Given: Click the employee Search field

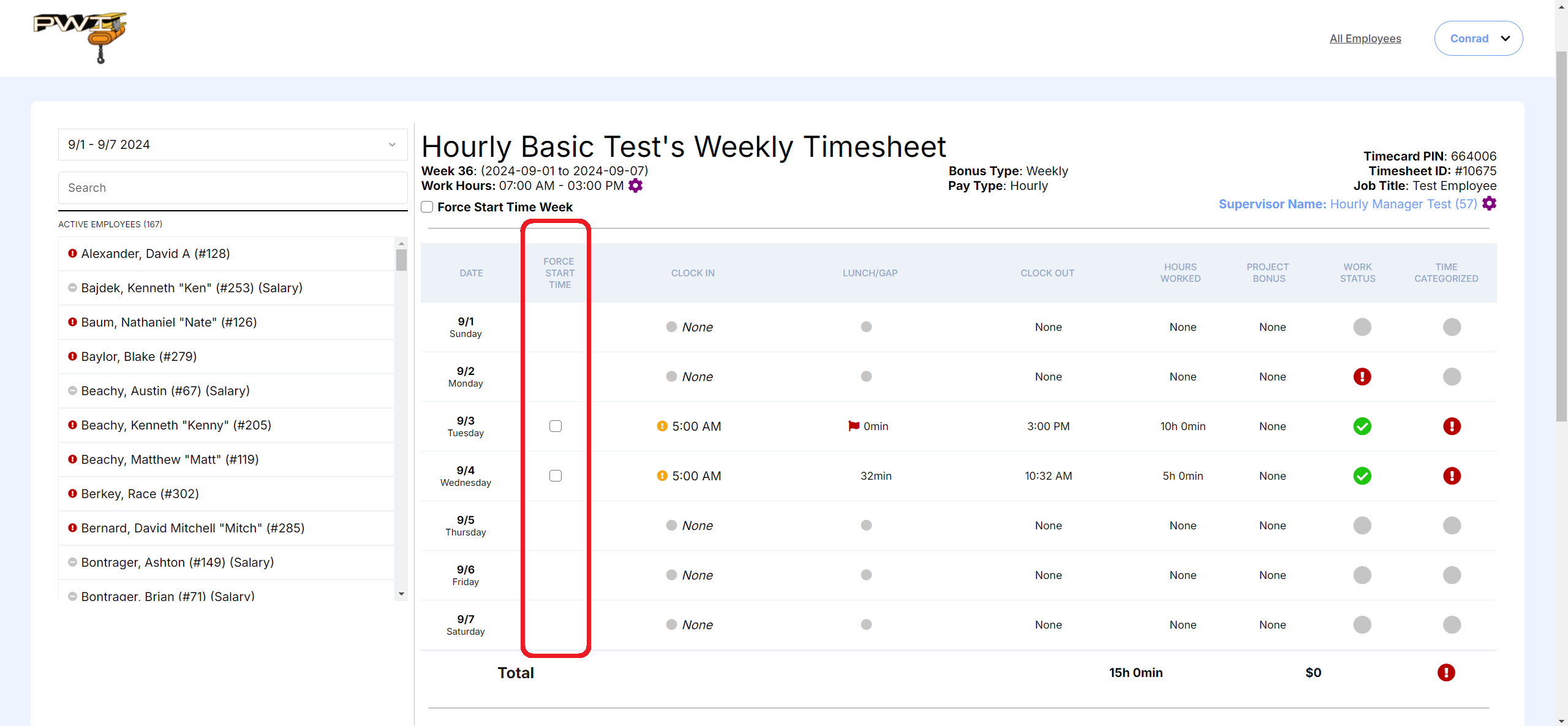Looking at the screenshot, I should pos(233,188).
